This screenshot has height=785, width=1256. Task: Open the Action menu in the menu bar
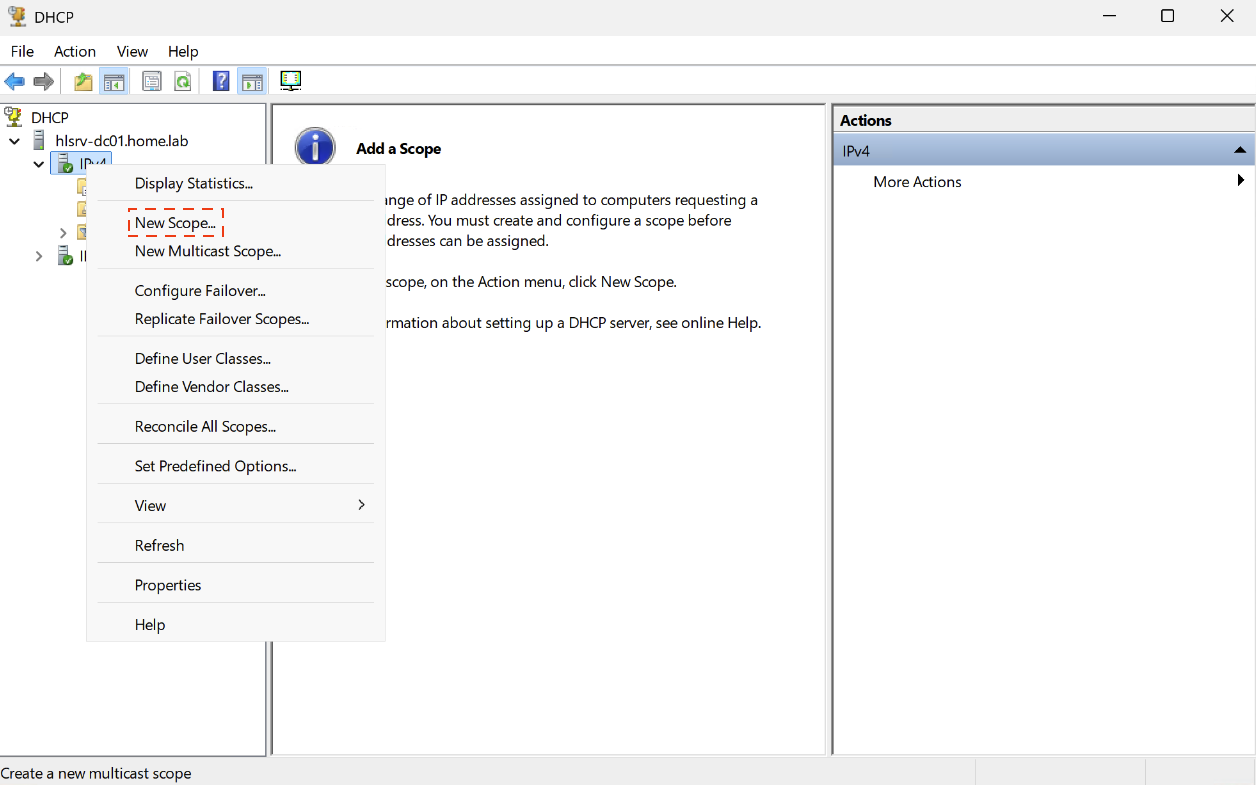[x=75, y=51]
